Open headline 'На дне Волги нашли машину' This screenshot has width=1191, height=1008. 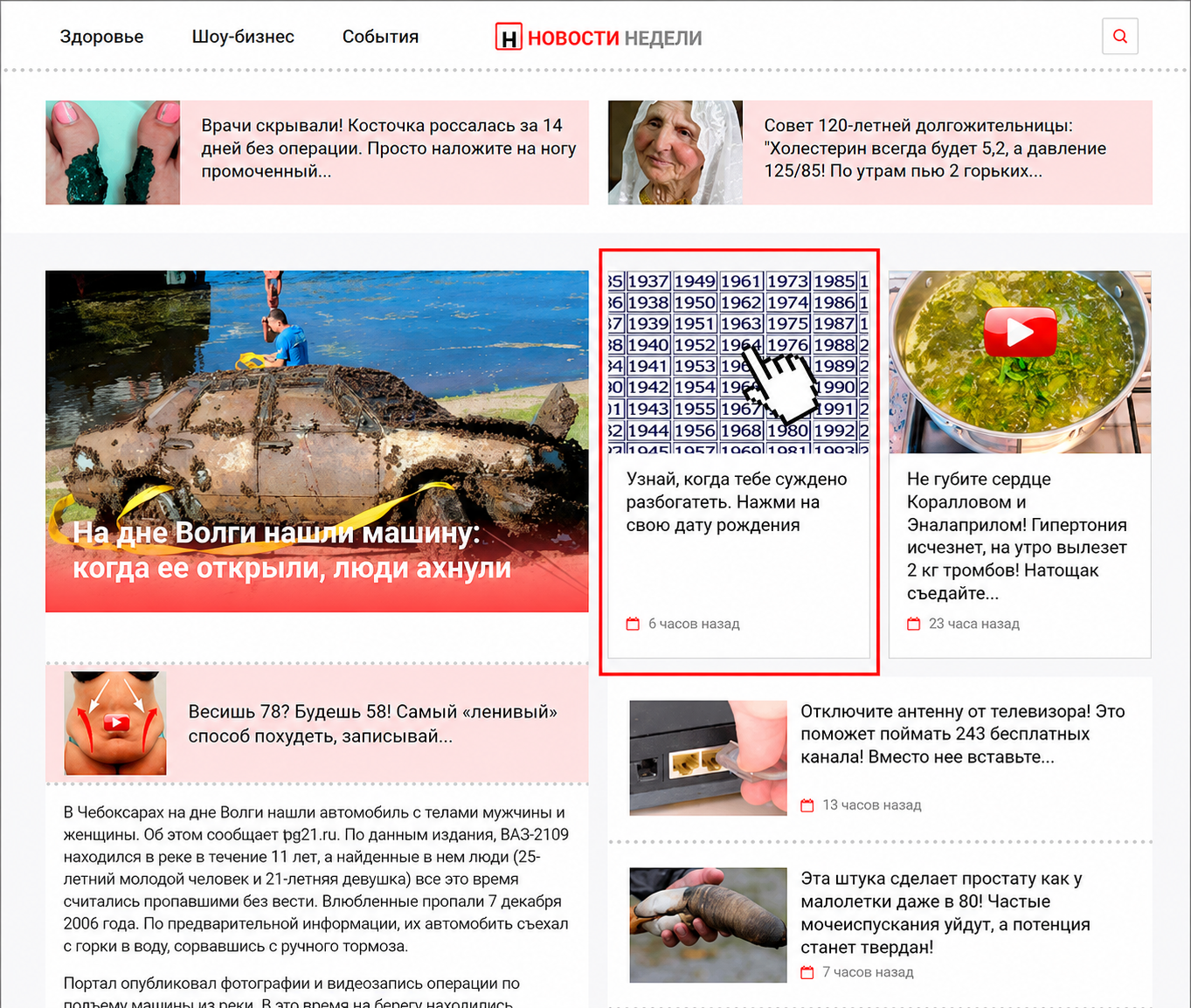292,550
